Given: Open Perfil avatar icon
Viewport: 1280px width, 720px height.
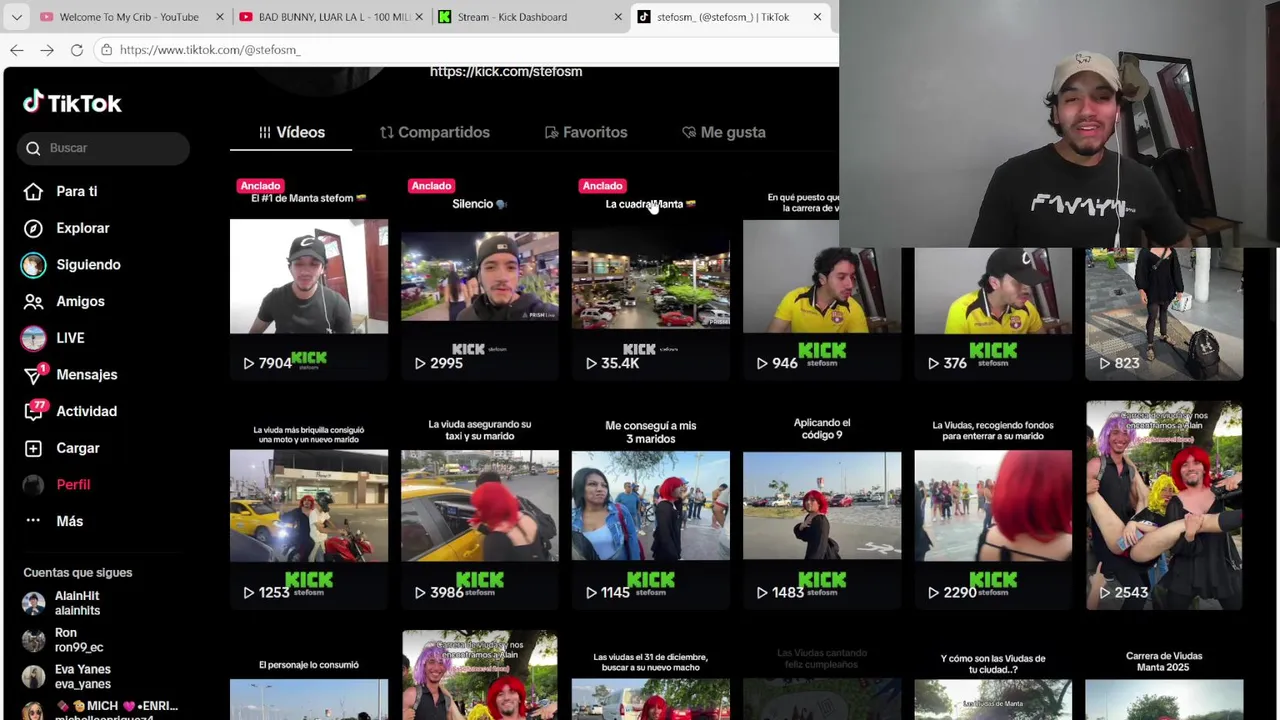Looking at the screenshot, I should [x=33, y=484].
